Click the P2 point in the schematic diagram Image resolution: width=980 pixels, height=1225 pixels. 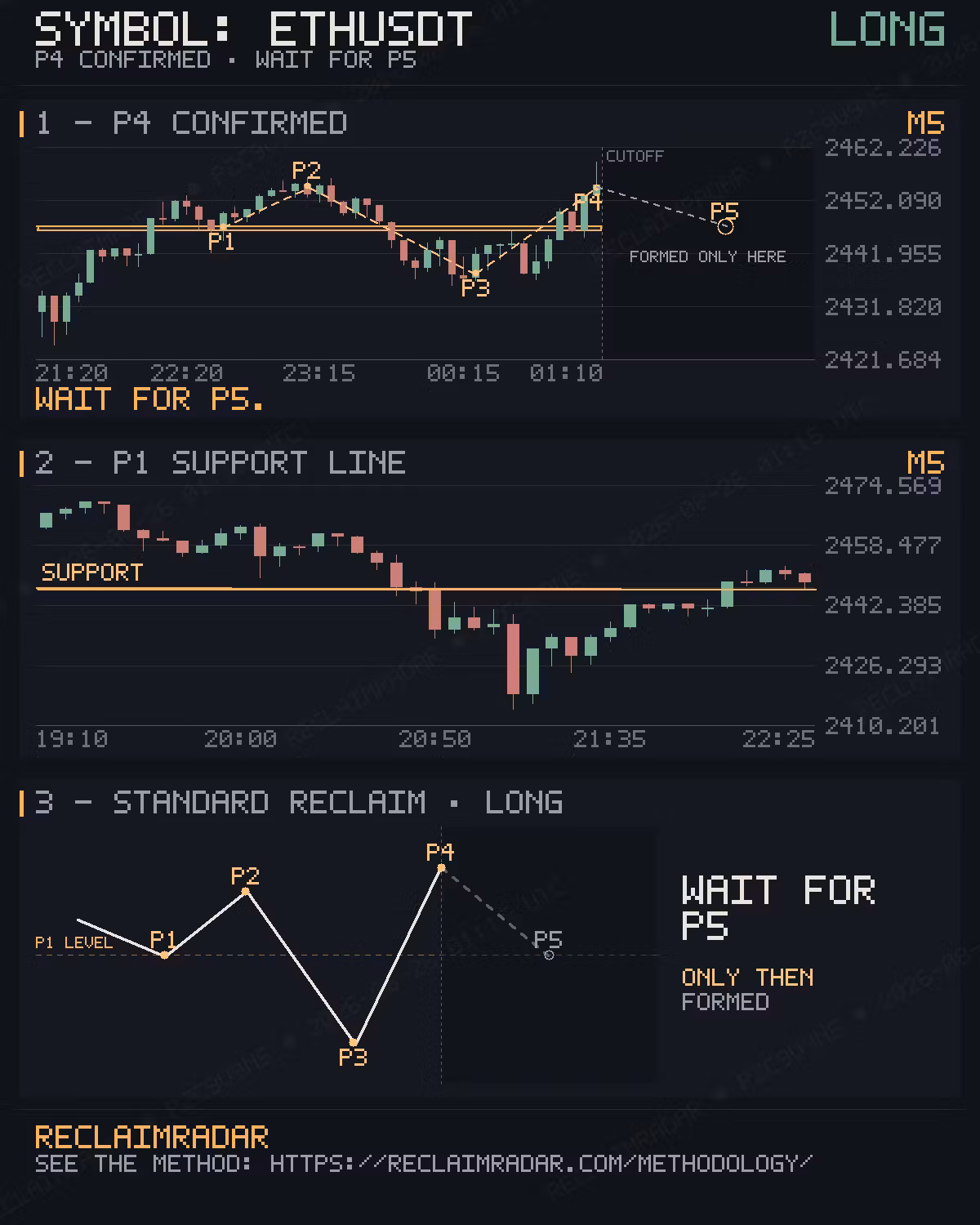pyautogui.click(x=245, y=891)
